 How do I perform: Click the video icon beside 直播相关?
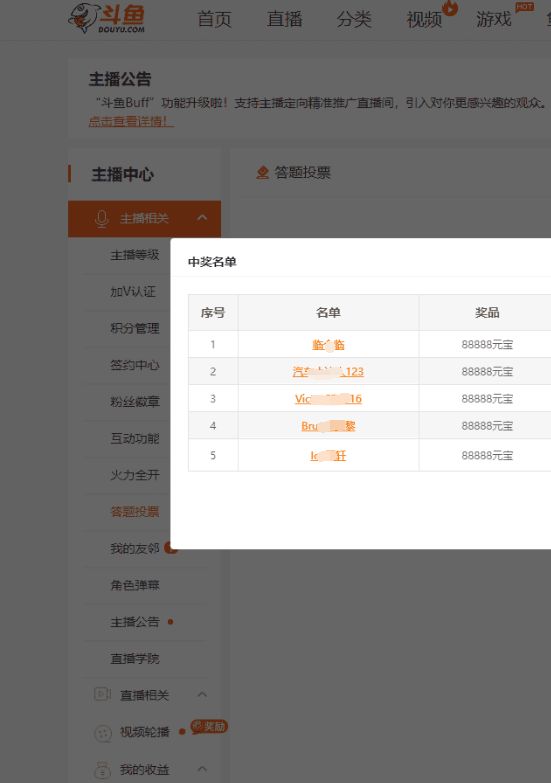click(x=102, y=694)
